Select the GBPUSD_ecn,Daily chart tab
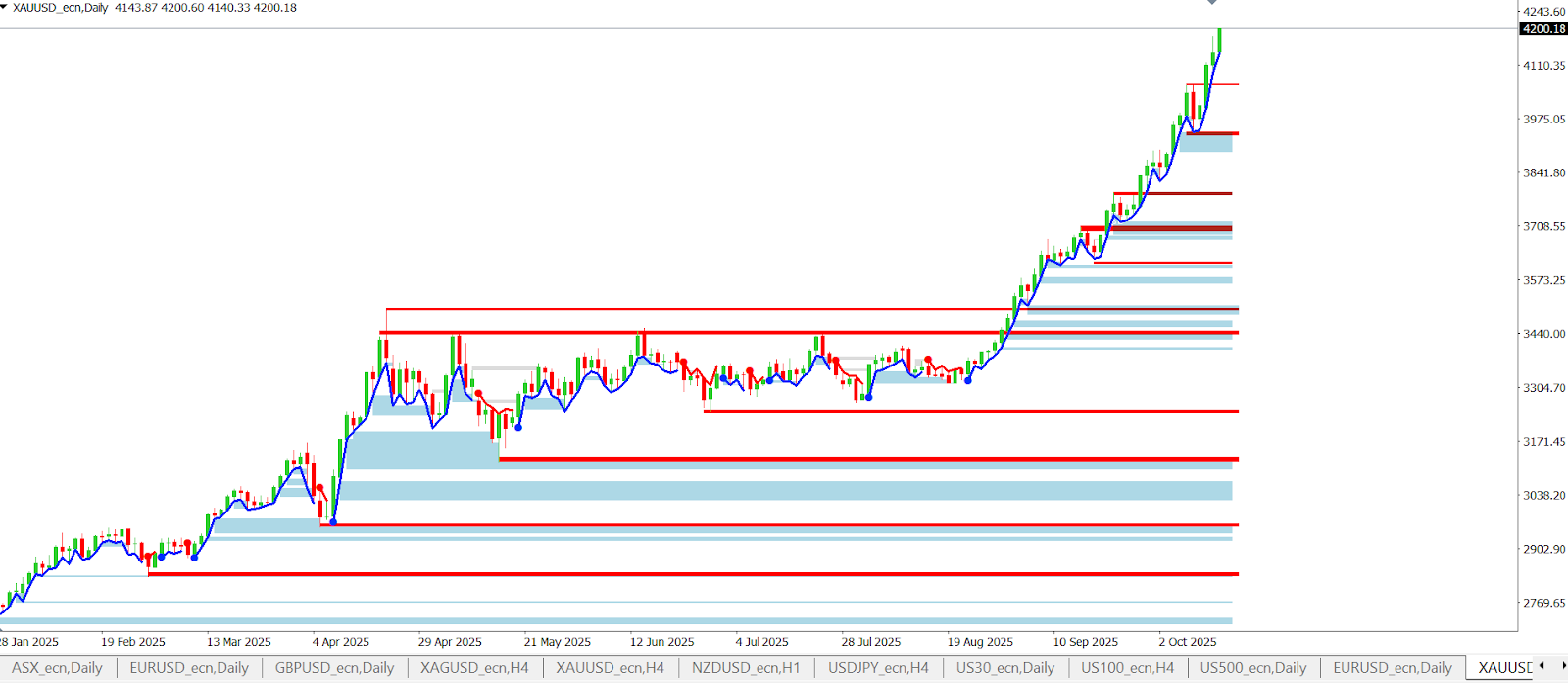Screen dimensions: 1568x683 pos(334,668)
